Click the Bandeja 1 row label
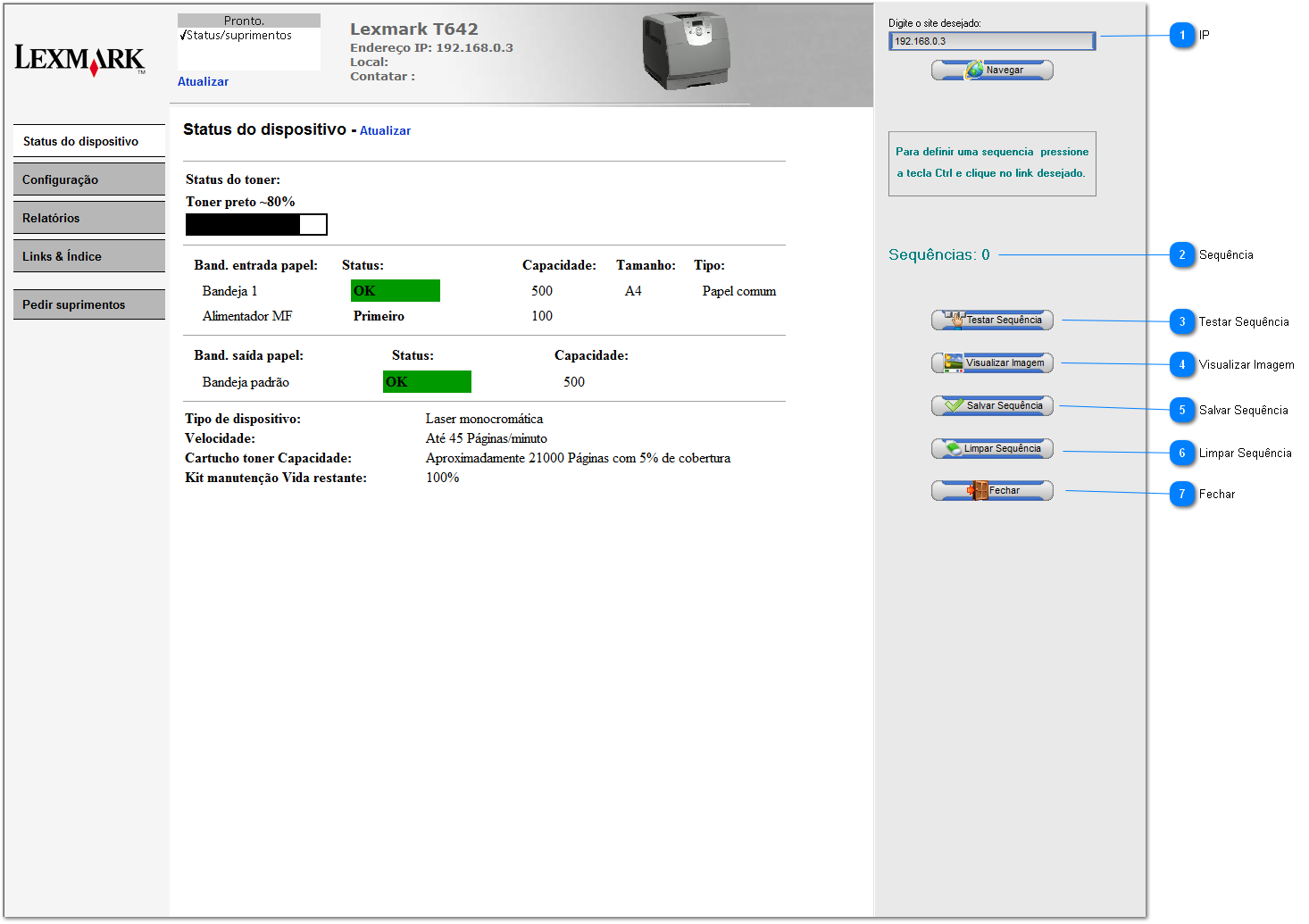 (x=229, y=291)
